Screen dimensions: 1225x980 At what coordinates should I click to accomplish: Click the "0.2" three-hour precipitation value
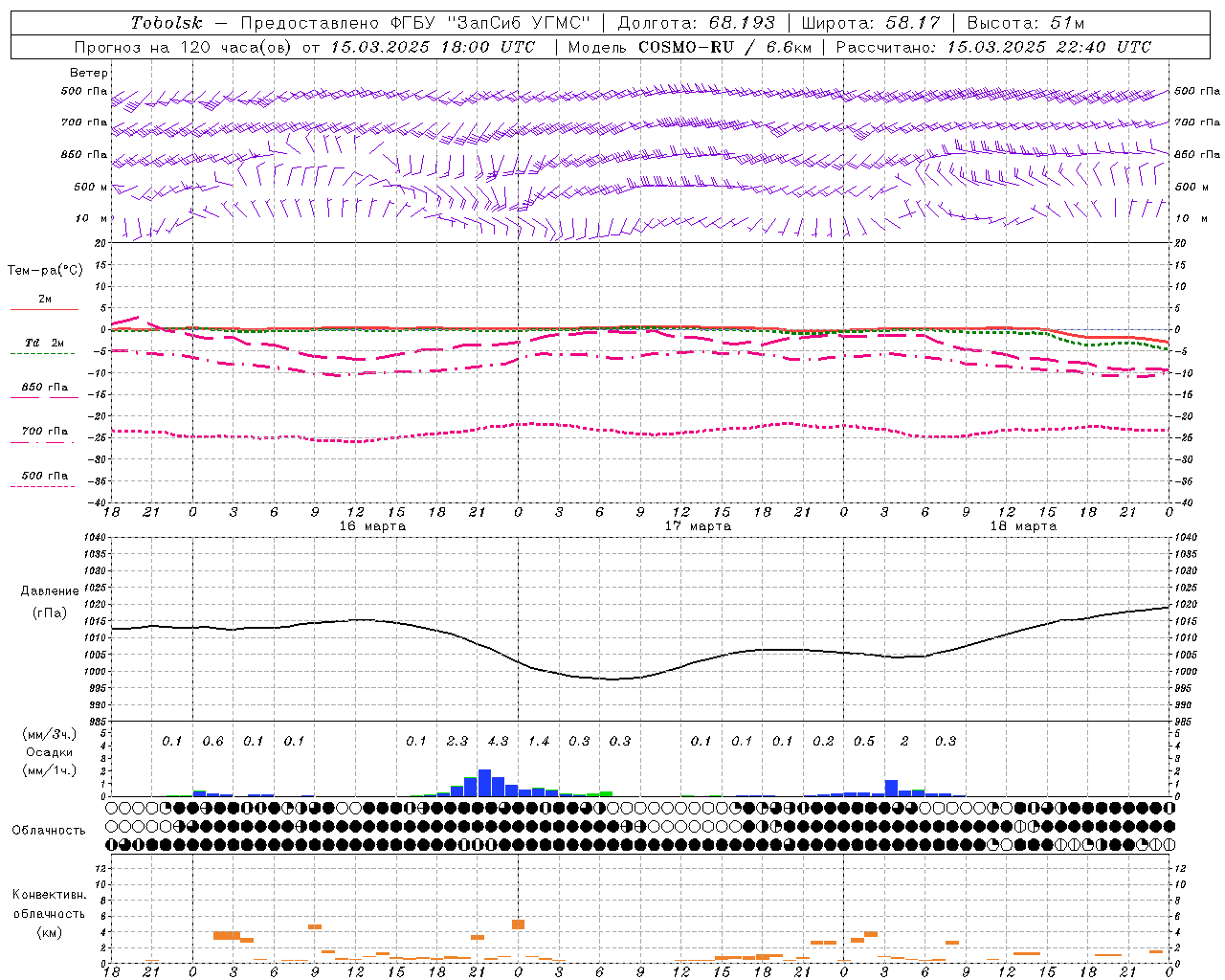823,741
